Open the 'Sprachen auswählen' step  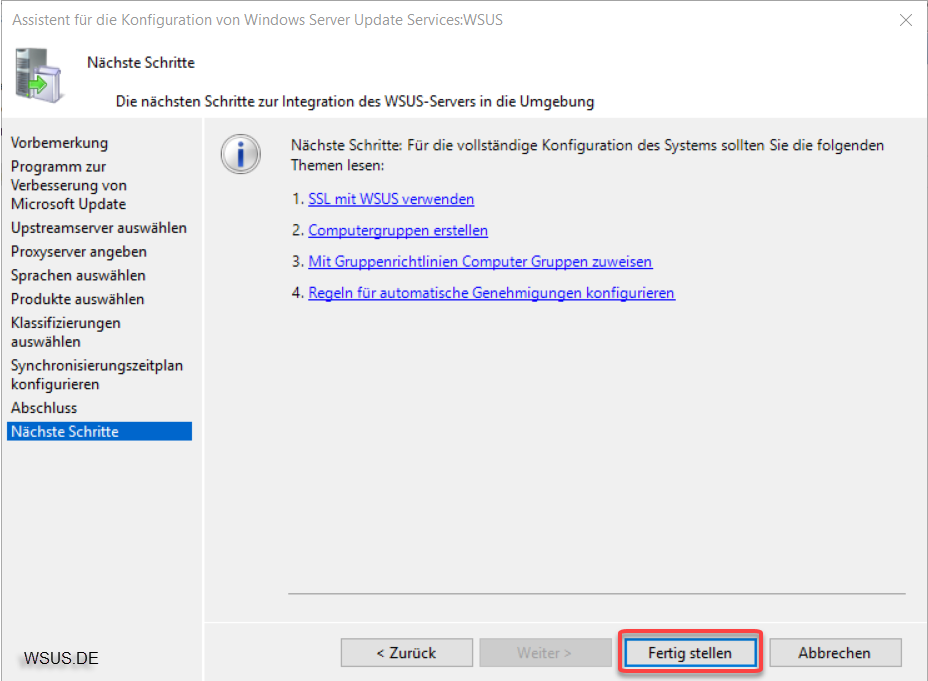[78, 276]
